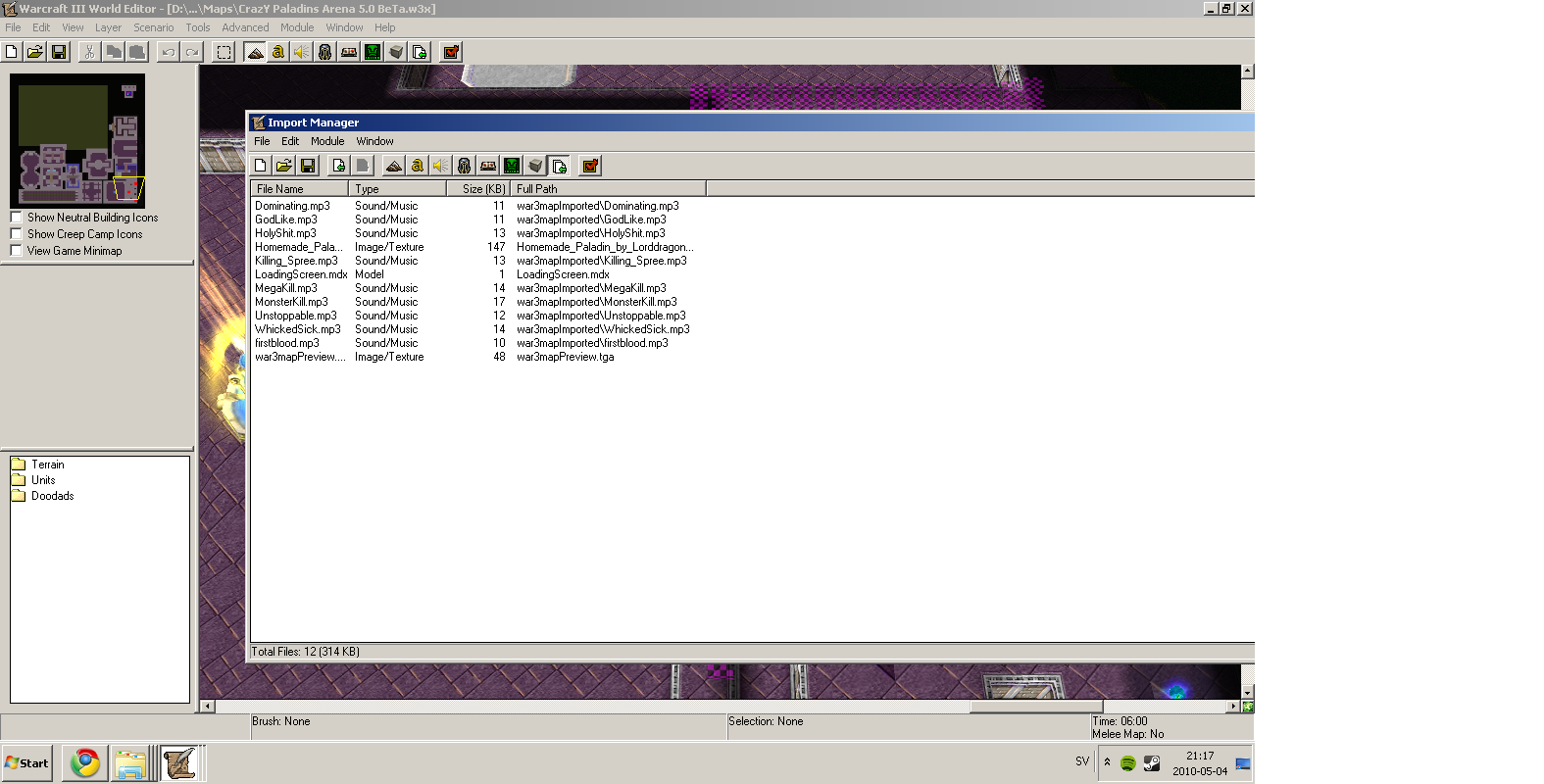Activate the Selection Brush dashed-square tool
The height and width of the screenshot is (784, 1544).
pyautogui.click(x=224, y=52)
